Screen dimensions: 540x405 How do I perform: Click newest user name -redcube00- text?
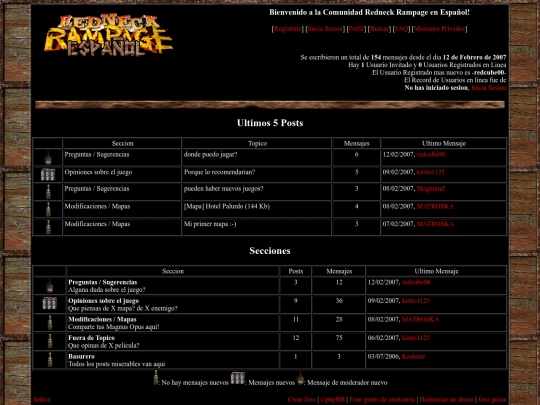(x=489, y=73)
